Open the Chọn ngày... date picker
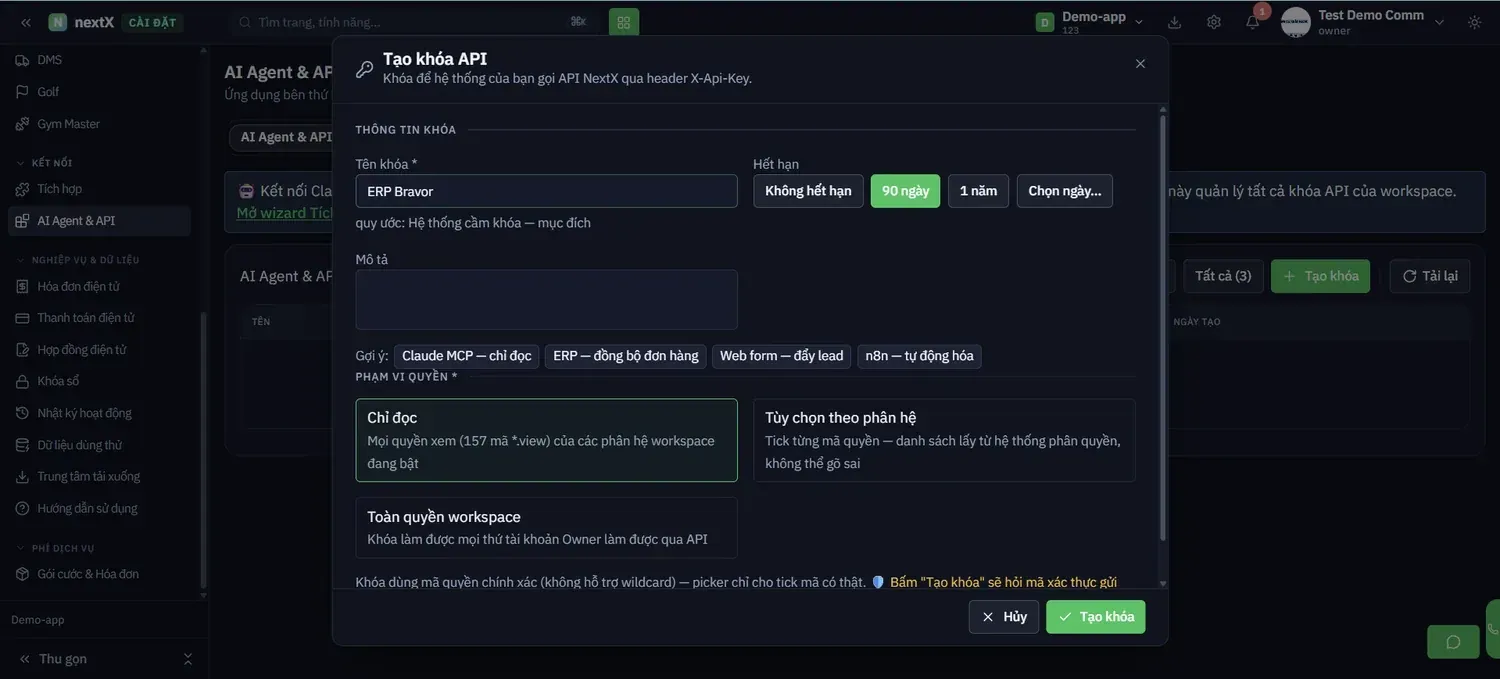The width and height of the screenshot is (1500, 679). click(1065, 191)
